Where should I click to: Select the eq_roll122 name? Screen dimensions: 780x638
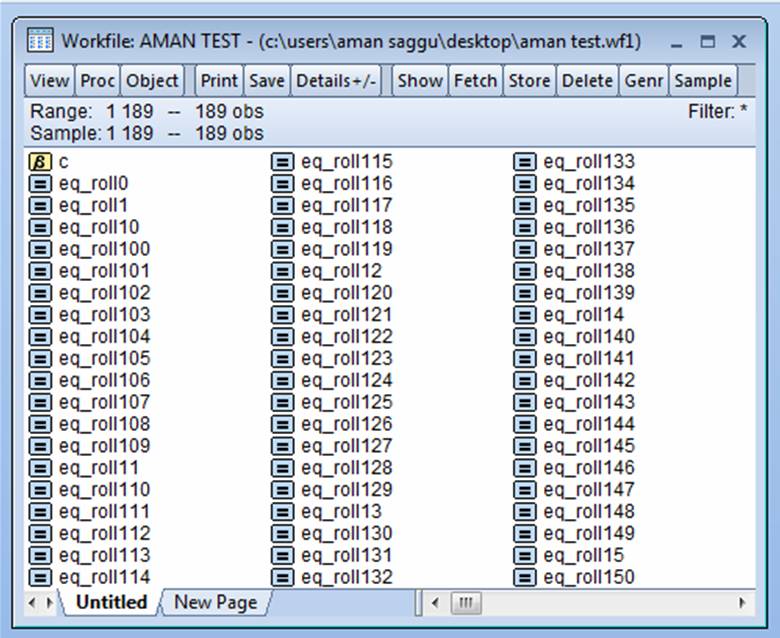click(347, 337)
